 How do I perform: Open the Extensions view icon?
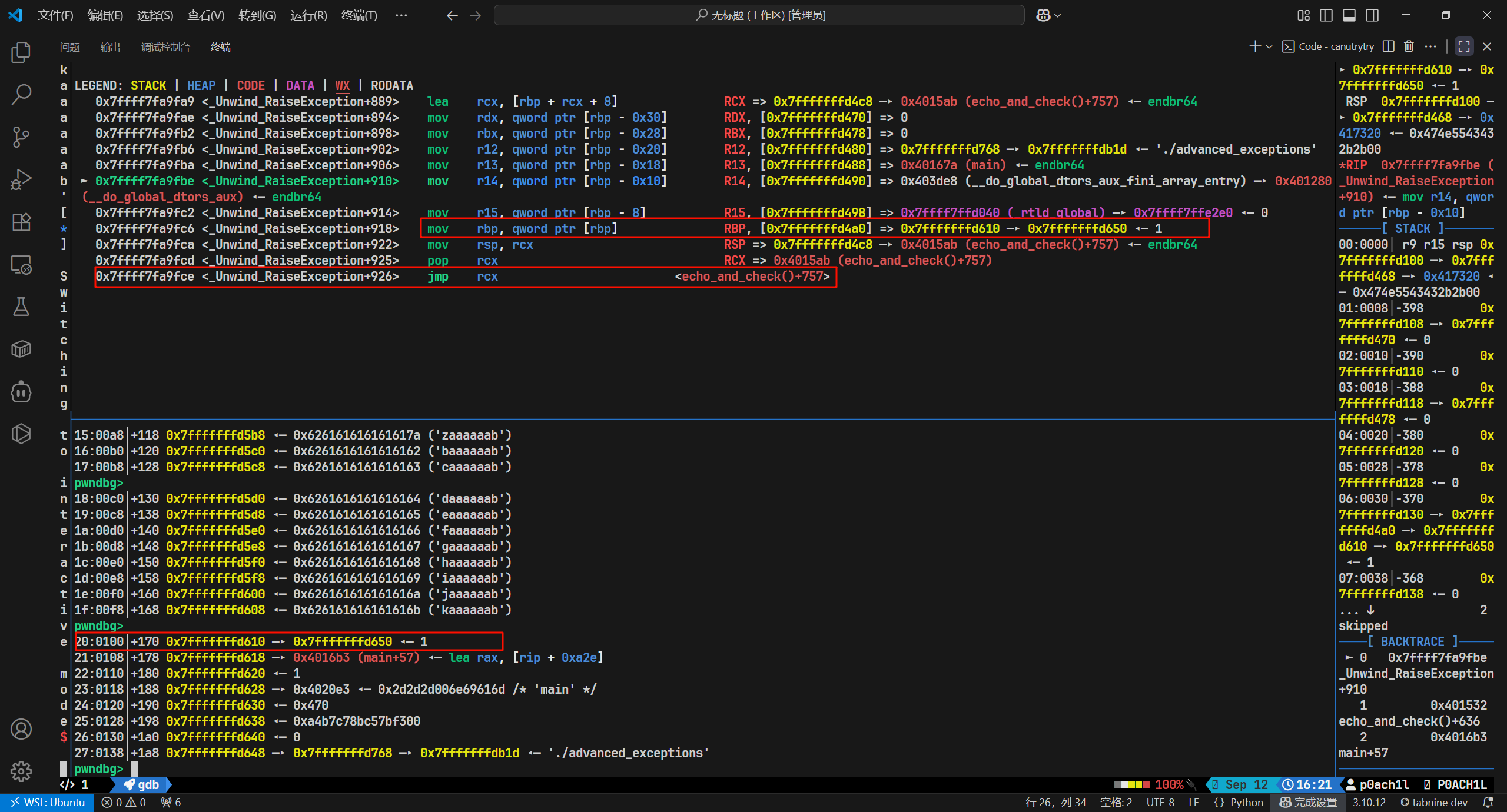coord(21,222)
